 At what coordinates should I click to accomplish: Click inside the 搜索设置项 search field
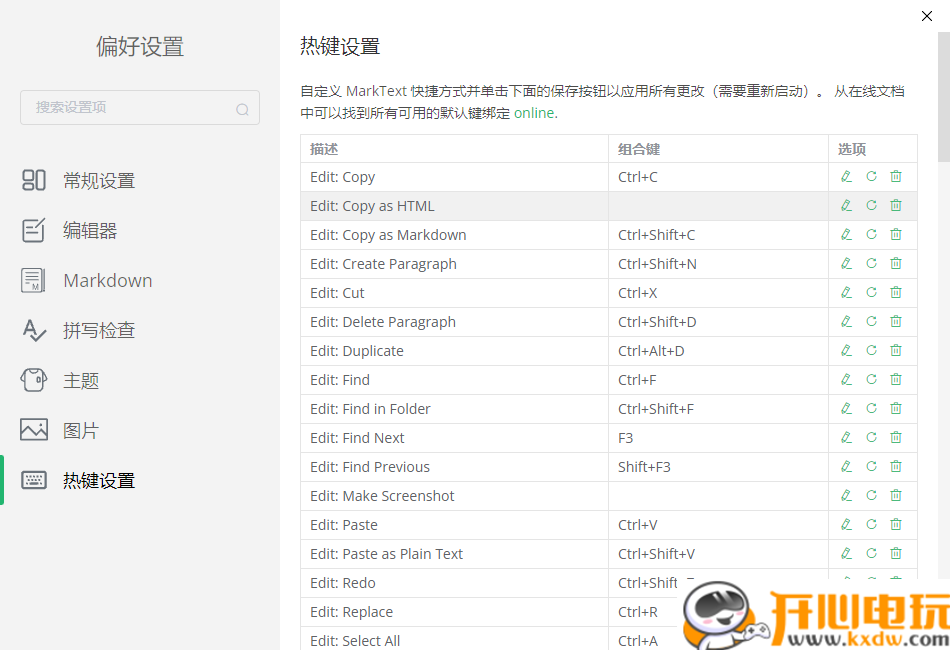point(120,108)
